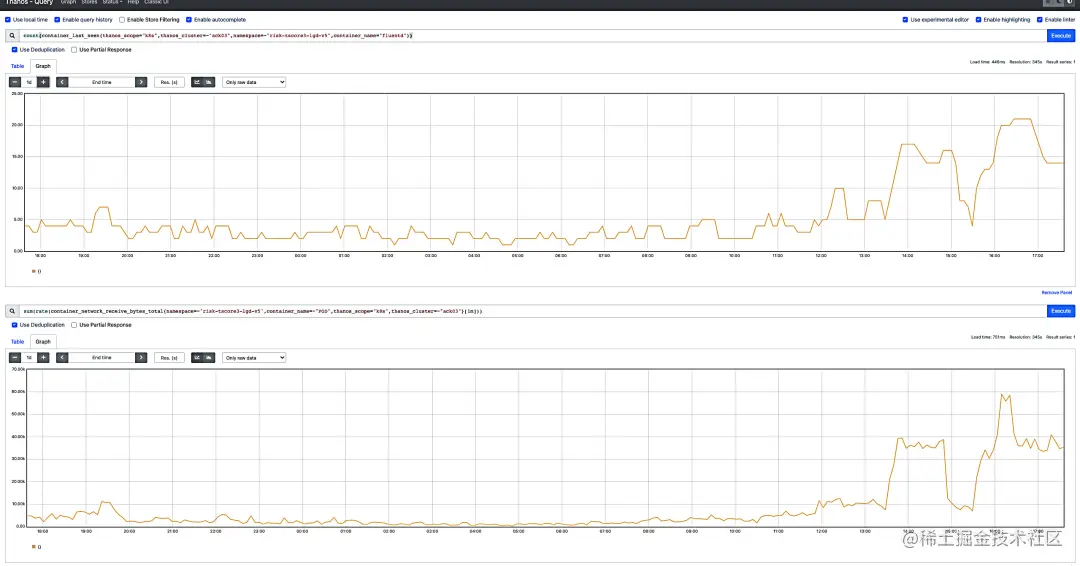Screen dimensions: 1080x566
Task: Toggle the Enable autocomplete checkbox
Action: [189, 20]
